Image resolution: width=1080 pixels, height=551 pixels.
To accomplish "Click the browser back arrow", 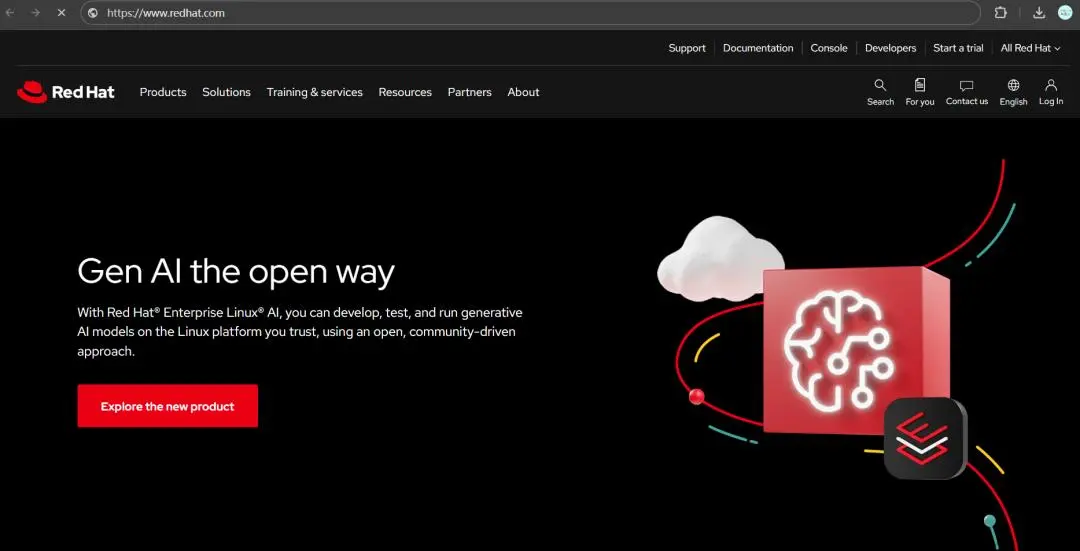I will [10, 12].
